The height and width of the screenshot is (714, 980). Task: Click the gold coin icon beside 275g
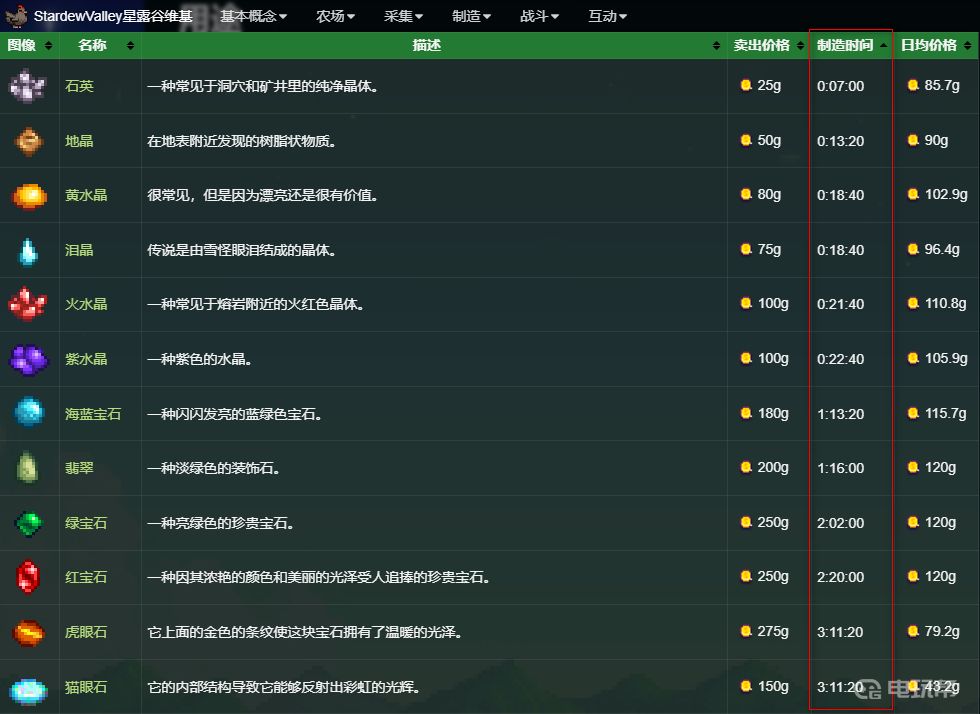pyautogui.click(x=746, y=631)
